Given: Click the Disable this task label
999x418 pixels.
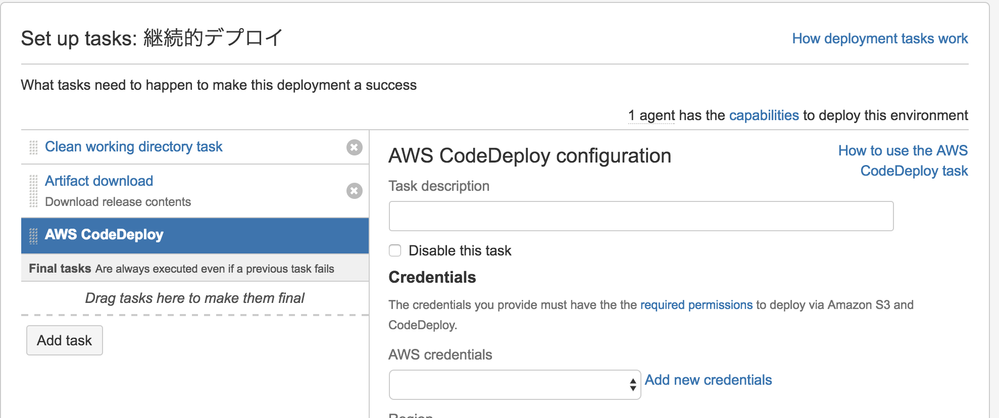Looking at the screenshot, I should point(459,251).
